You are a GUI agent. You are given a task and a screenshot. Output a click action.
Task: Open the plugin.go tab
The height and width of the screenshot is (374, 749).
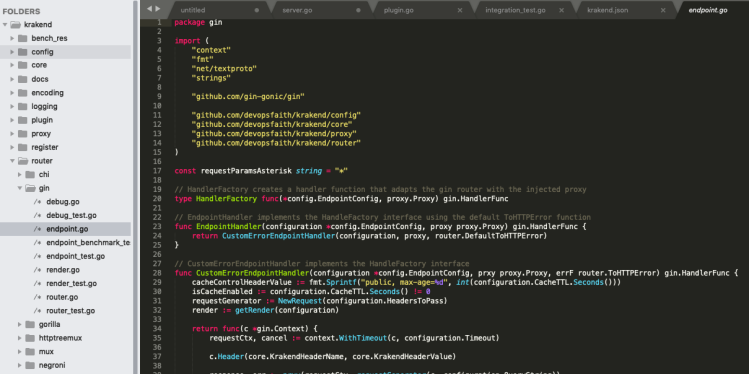click(398, 10)
